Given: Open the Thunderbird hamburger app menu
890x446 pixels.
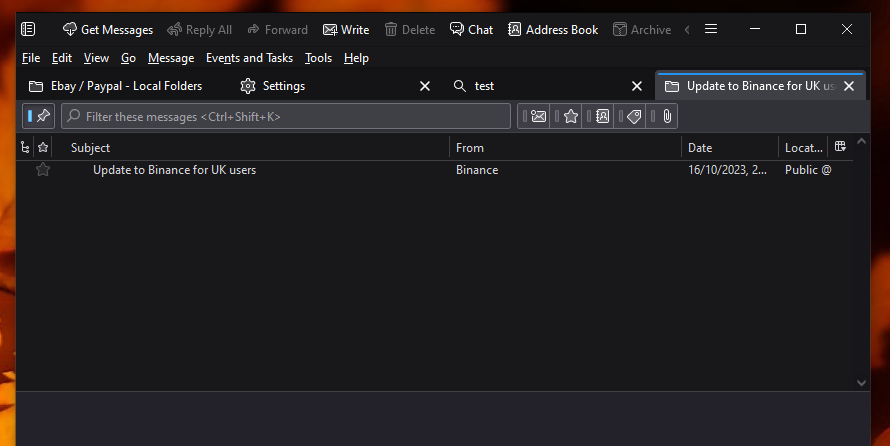Looking at the screenshot, I should click(711, 30).
